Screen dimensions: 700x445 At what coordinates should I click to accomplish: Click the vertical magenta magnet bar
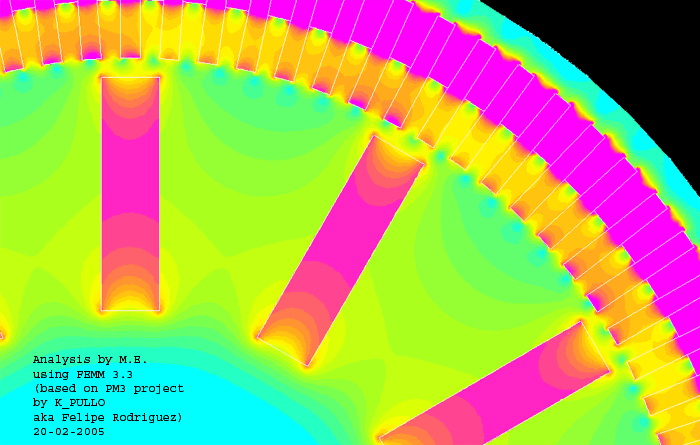pos(130,190)
